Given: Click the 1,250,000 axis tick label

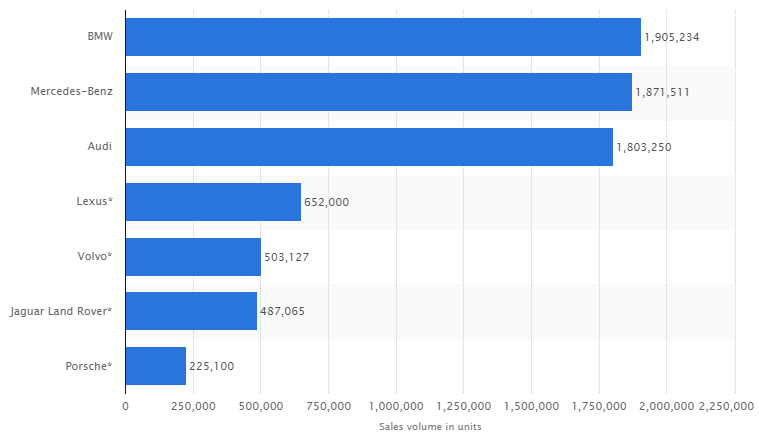Looking at the screenshot, I should pos(464,406).
